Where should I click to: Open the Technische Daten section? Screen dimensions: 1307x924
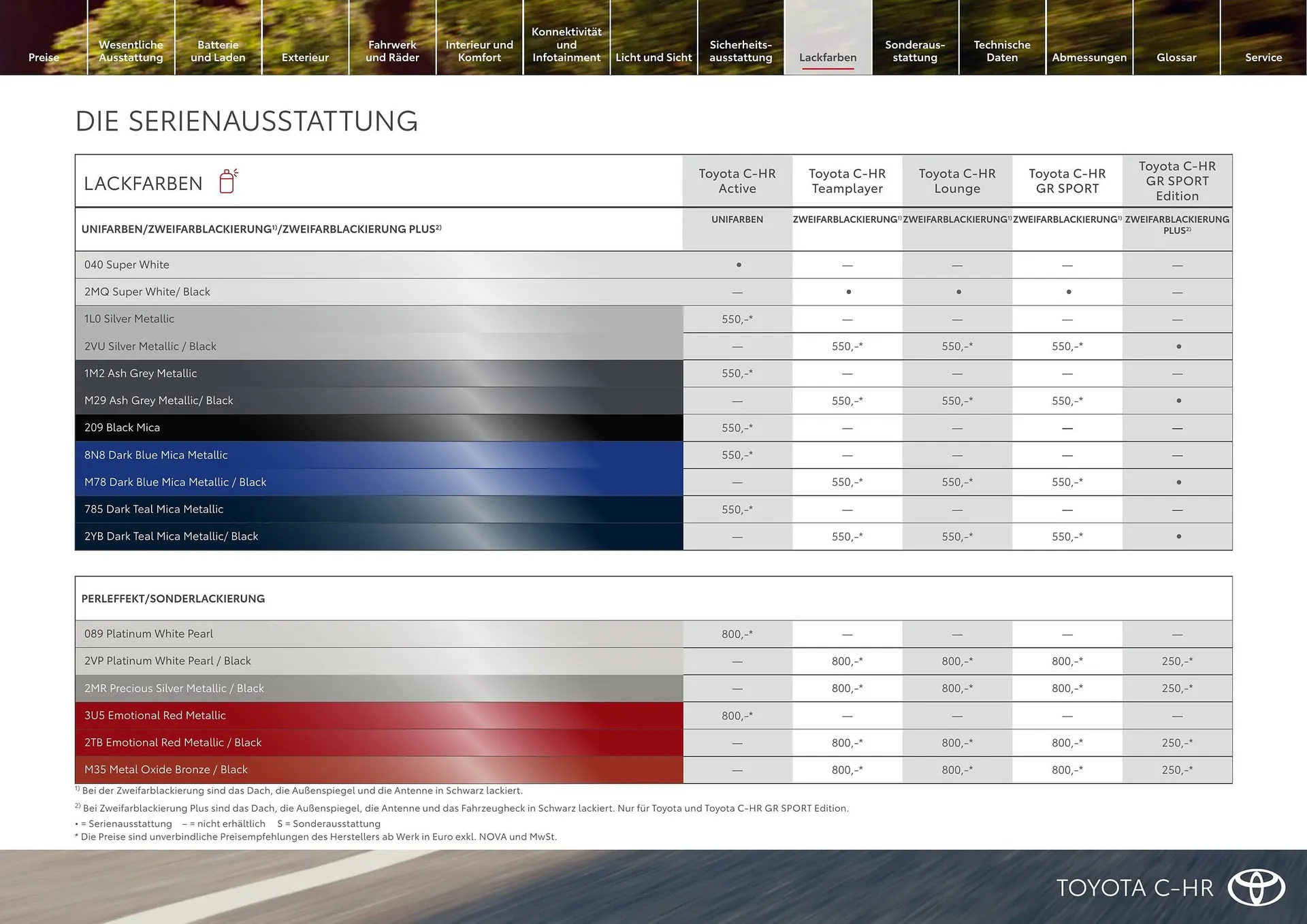point(1001,51)
